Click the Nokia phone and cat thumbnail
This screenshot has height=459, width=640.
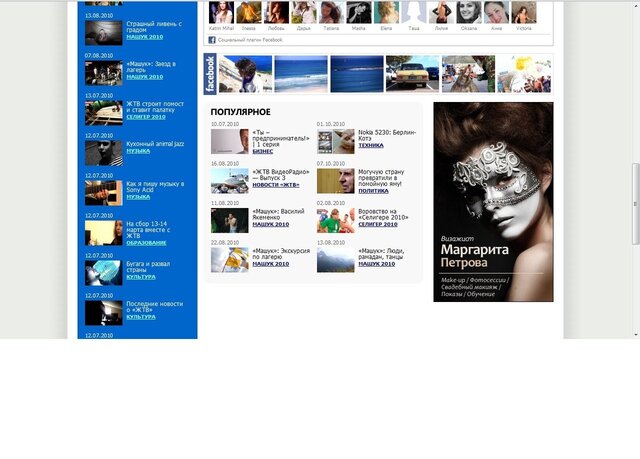(x=336, y=142)
